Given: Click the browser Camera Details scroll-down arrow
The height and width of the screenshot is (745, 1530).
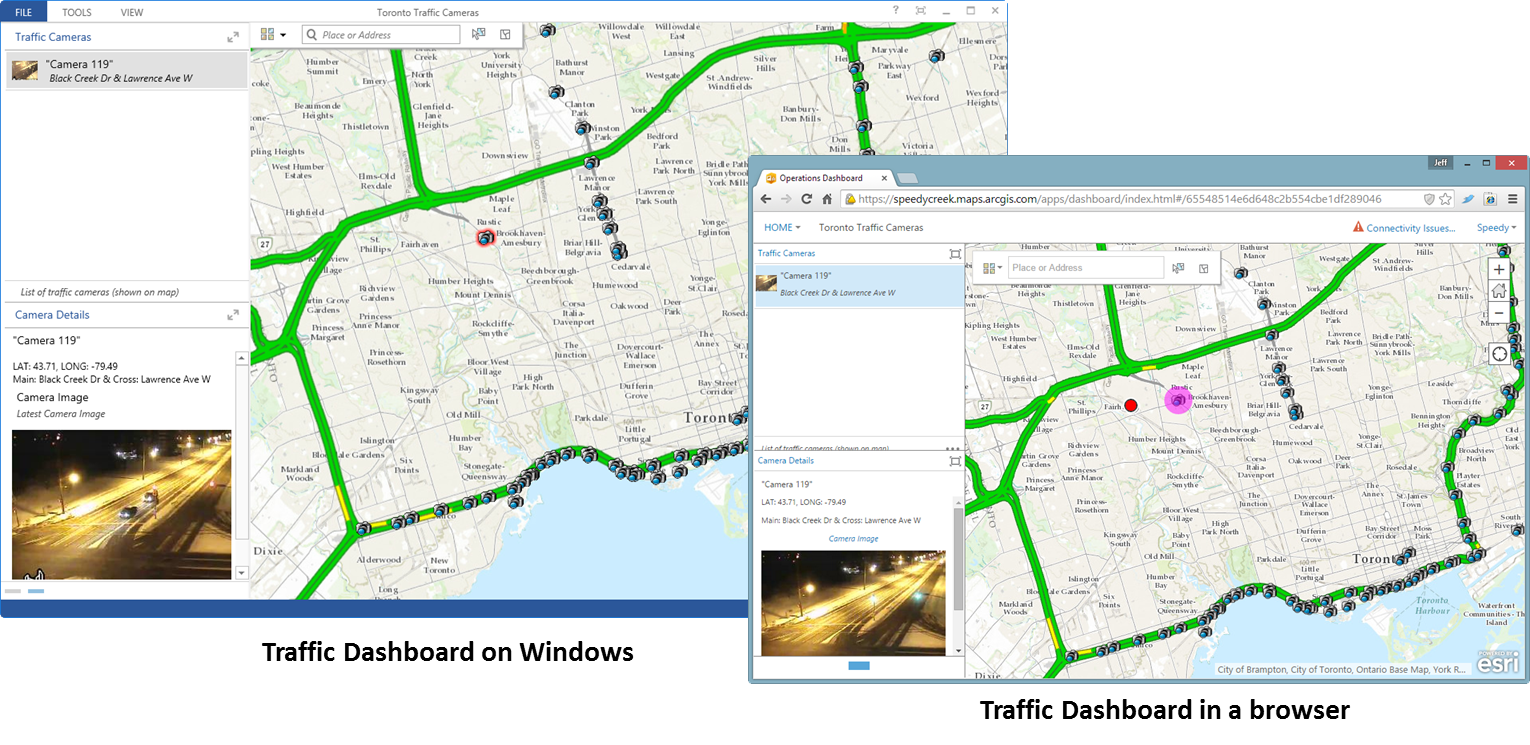Looking at the screenshot, I should 958,650.
